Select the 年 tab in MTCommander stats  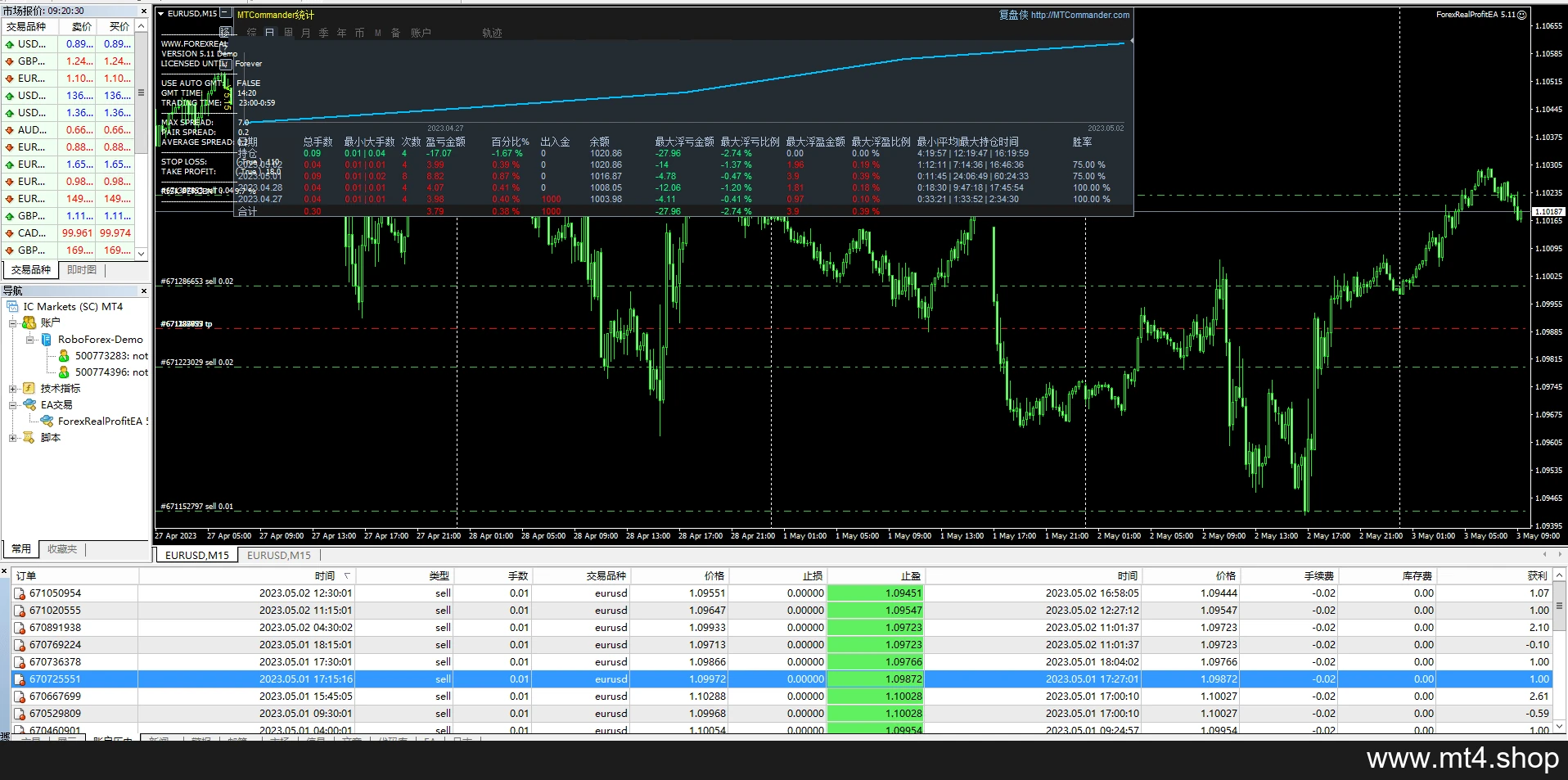[x=341, y=33]
